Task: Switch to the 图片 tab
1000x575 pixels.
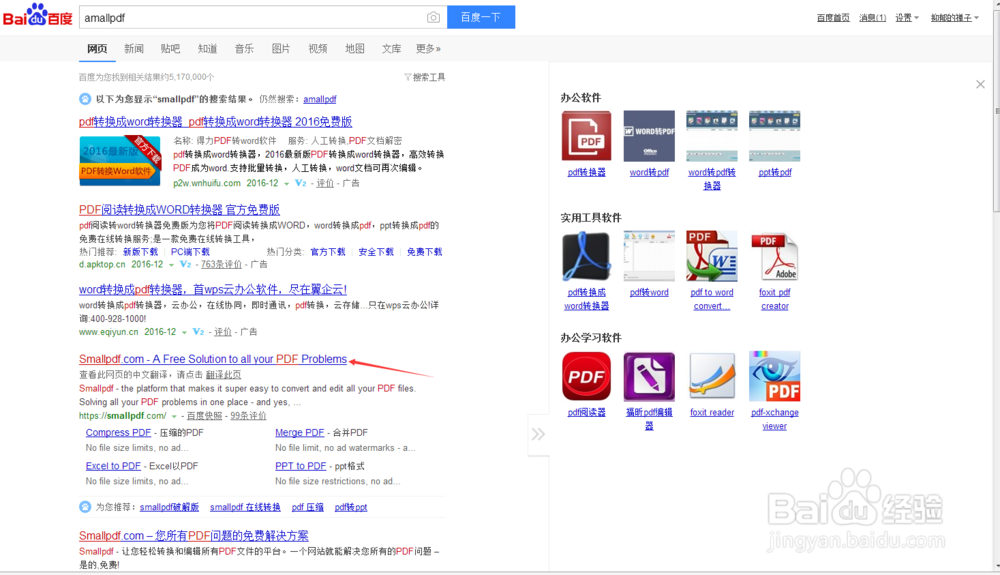Action: 281,48
